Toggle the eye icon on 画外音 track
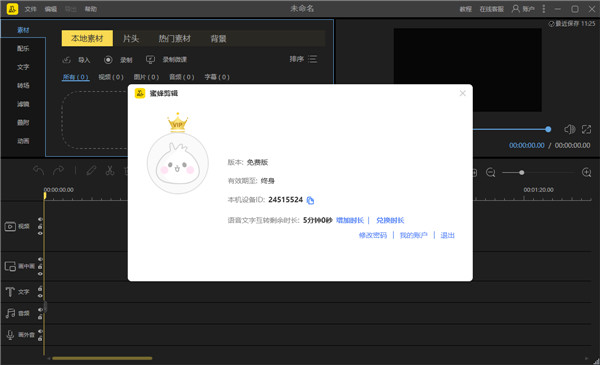This screenshot has height=365, width=600. click(40, 331)
